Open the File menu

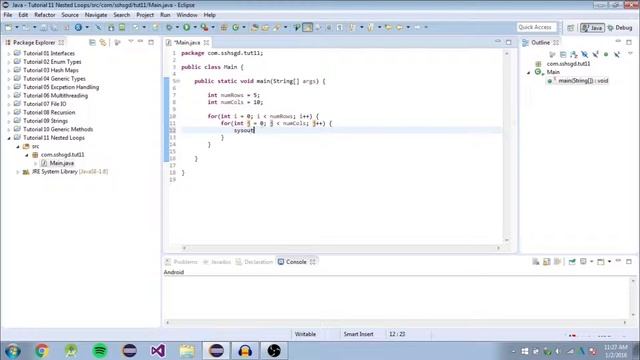8,15
